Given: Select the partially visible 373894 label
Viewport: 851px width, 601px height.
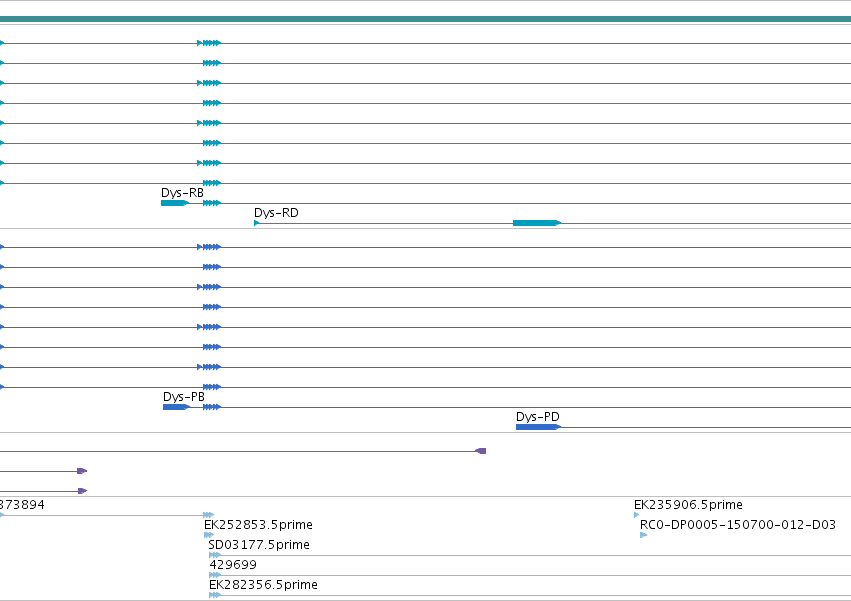Looking at the screenshot, I should tap(22, 505).
